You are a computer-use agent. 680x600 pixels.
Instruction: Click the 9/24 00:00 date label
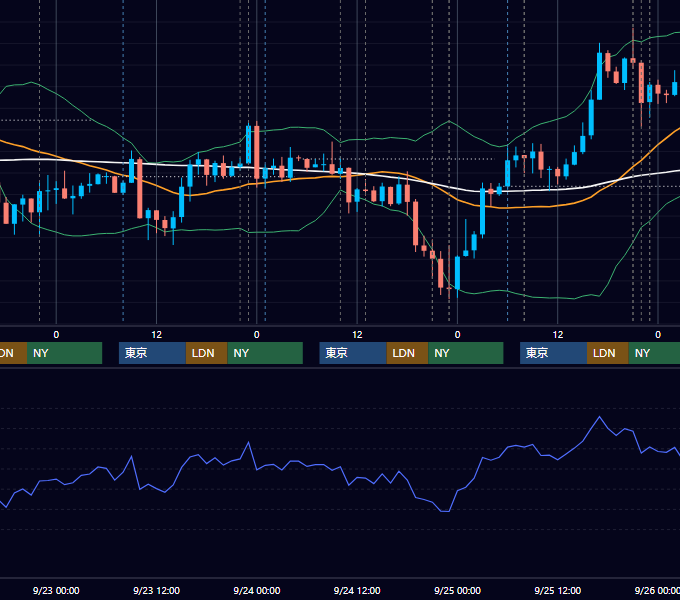pyautogui.click(x=257, y=590)
